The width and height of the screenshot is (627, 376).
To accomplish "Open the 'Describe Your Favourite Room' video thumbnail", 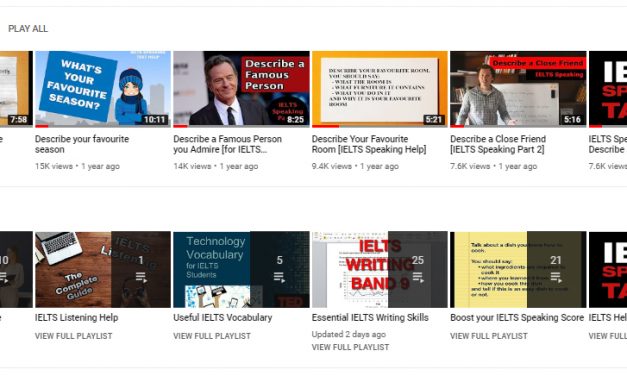I will (x=379, y=89).
